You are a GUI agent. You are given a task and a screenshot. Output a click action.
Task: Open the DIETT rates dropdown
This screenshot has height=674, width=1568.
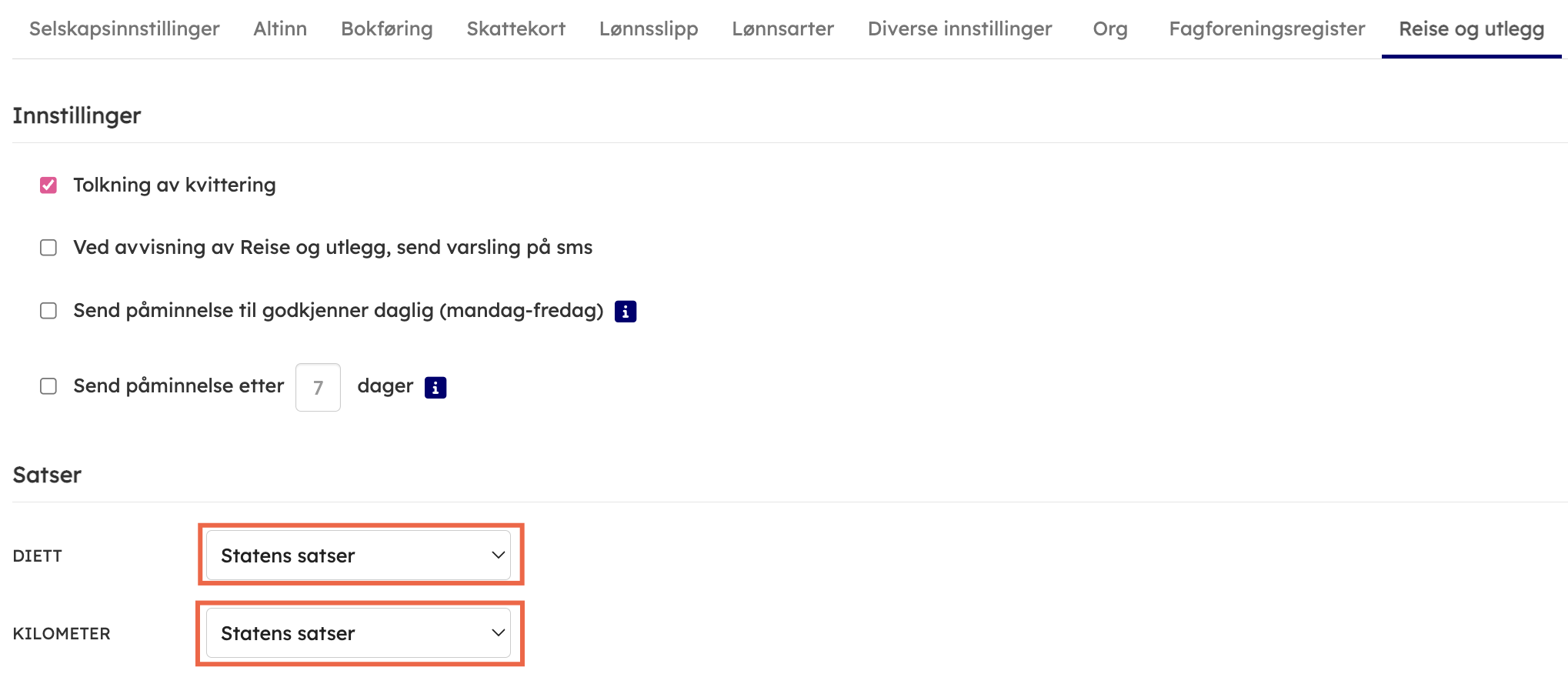pos(359,556)
